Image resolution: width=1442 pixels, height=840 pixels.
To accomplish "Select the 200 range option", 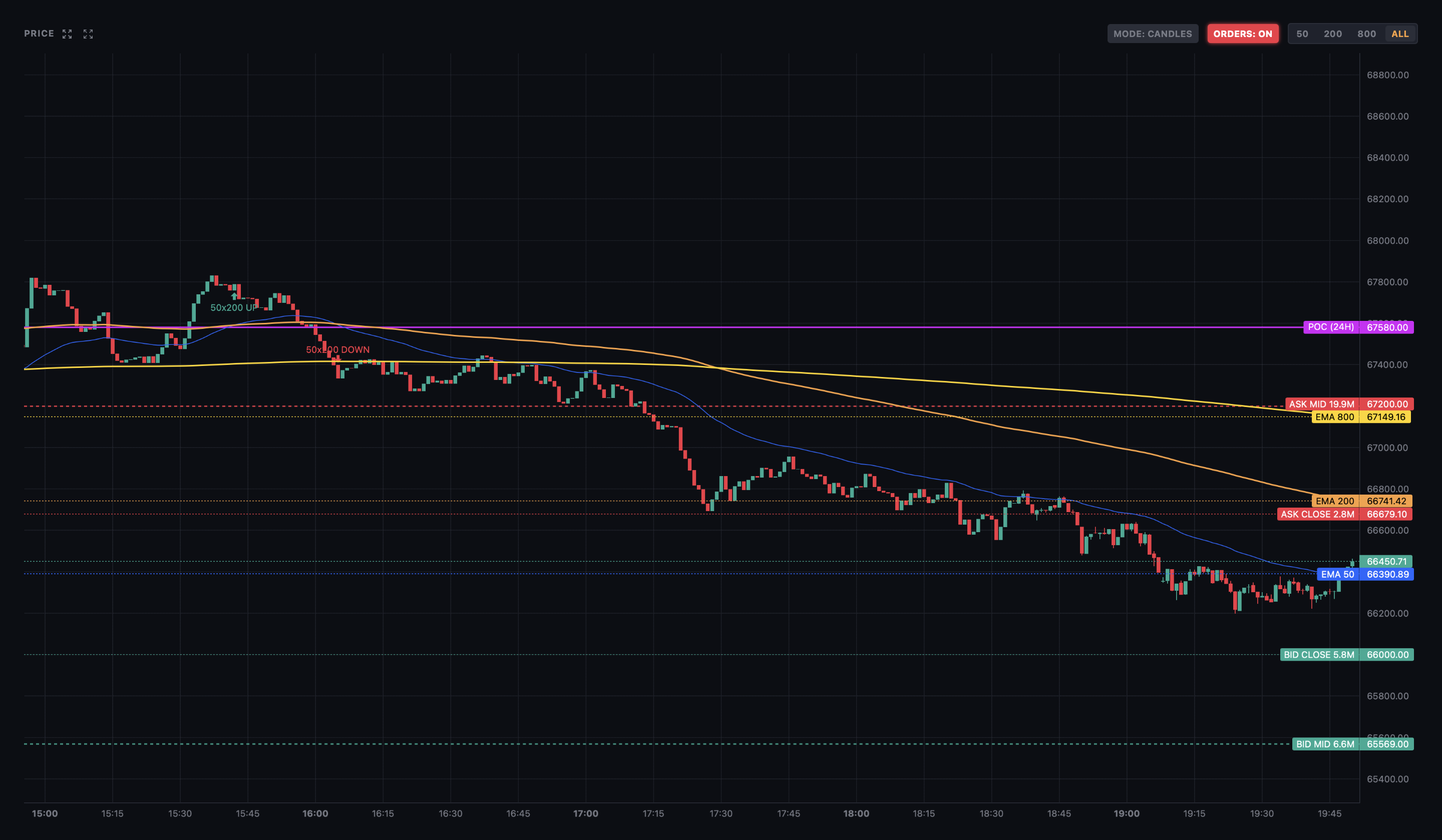I will 1333,34.
